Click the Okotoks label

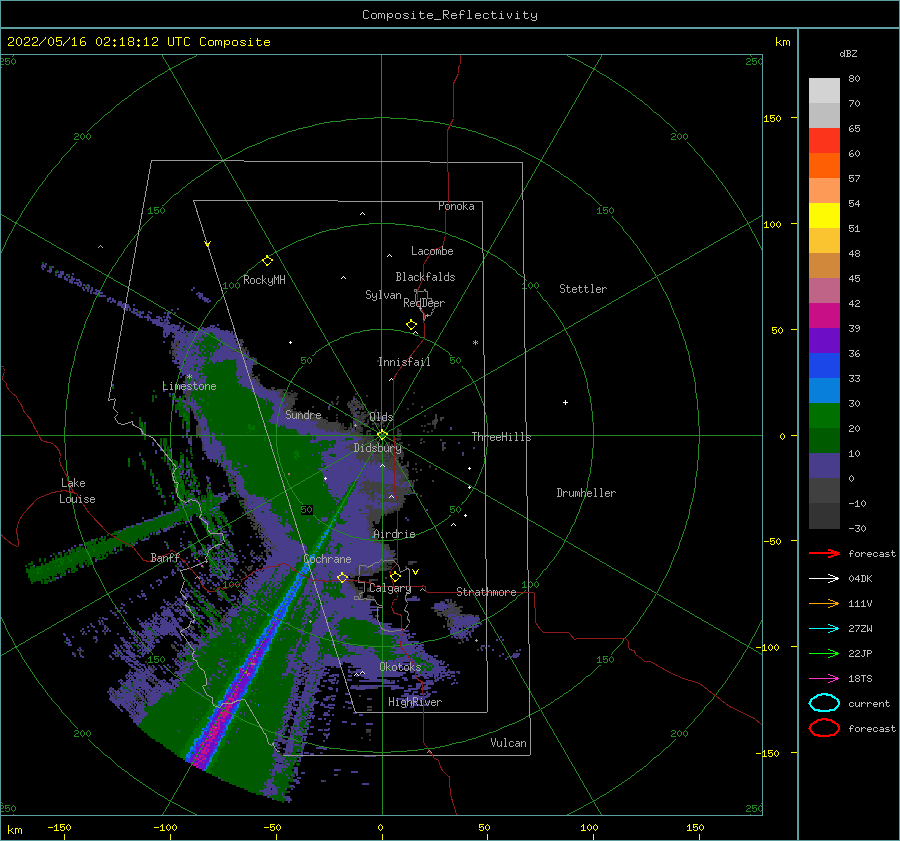(x=400, y=666)
